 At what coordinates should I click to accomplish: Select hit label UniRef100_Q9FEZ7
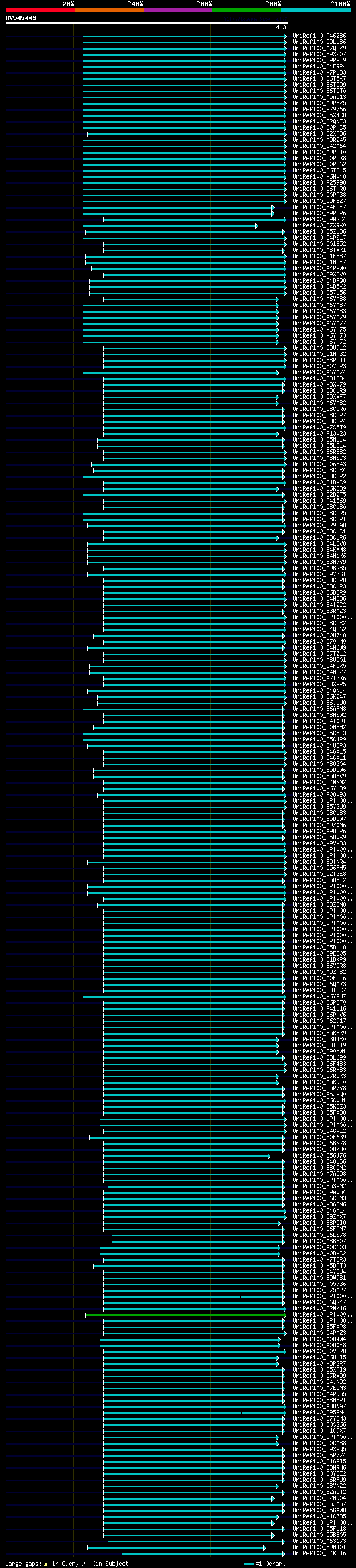coord(319,201)
